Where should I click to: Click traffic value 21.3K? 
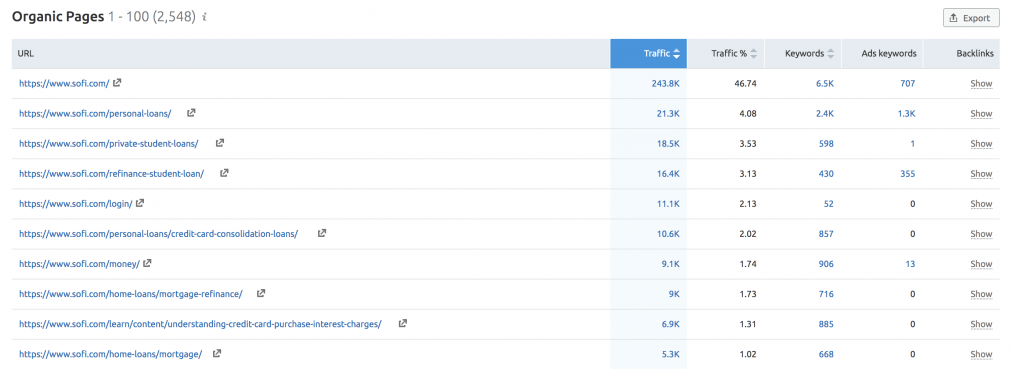click(x=668, y=114)
